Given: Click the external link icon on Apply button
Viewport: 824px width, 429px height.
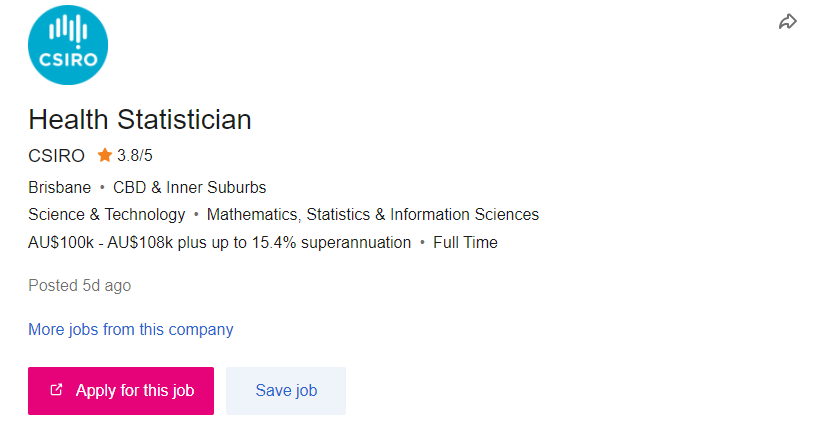Looking at the screenshot, I should tap(56, 390).
